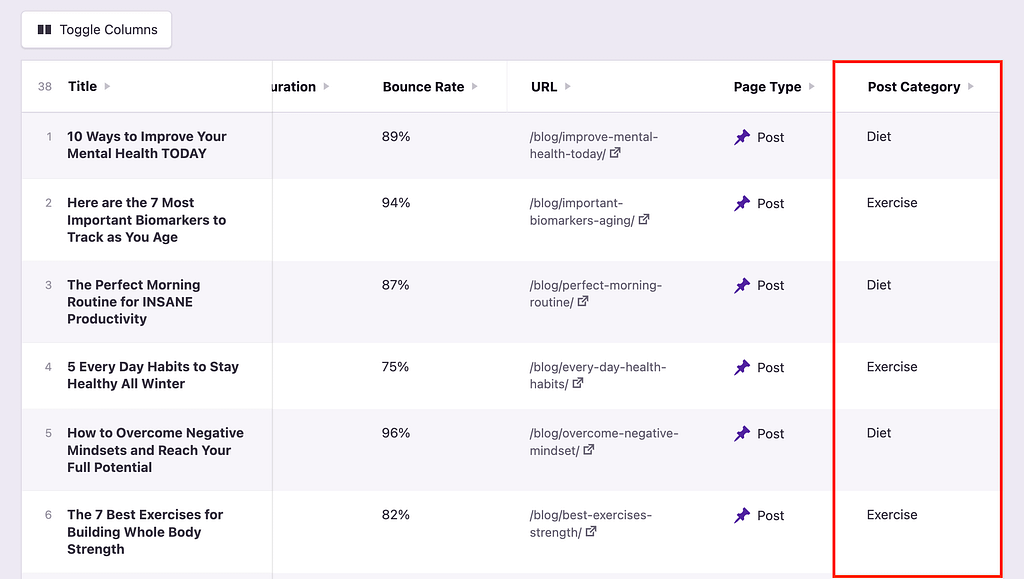Click the sort arrow beside Bounce Rate
Screen dimensions: 1024x579
click(x=476, y=86)
